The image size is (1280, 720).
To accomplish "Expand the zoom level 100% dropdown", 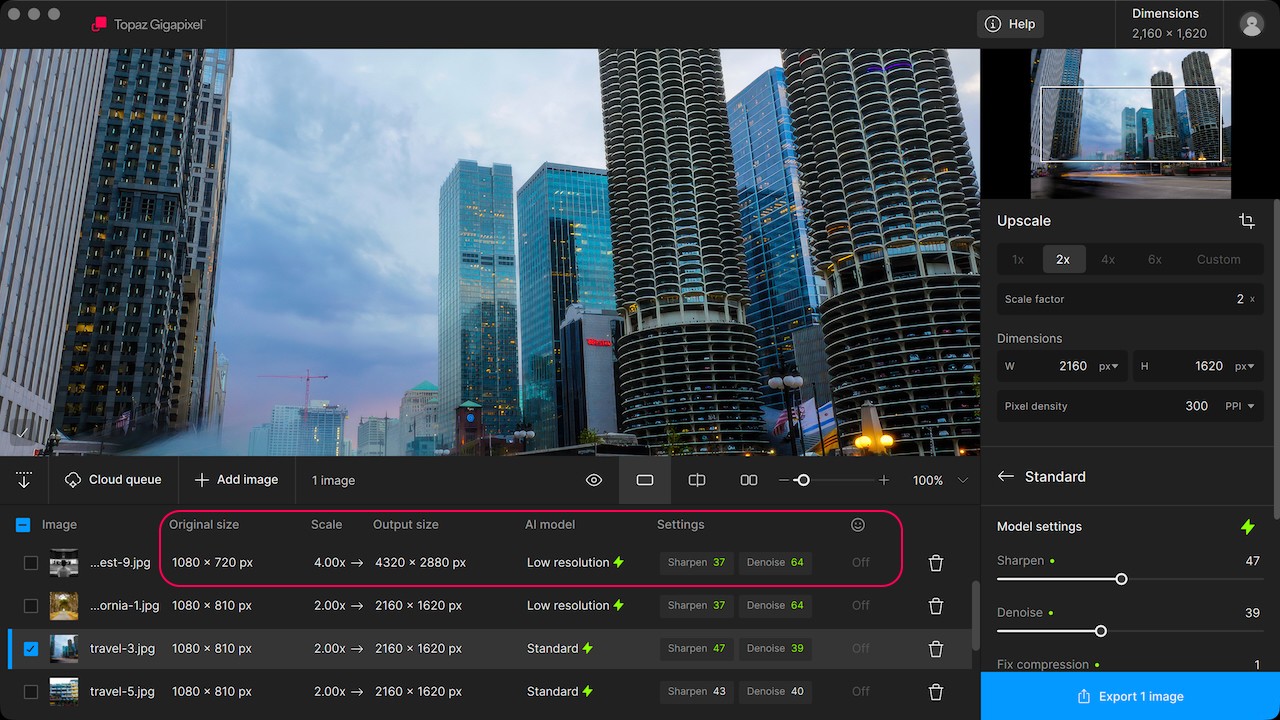I will (962, 480).
